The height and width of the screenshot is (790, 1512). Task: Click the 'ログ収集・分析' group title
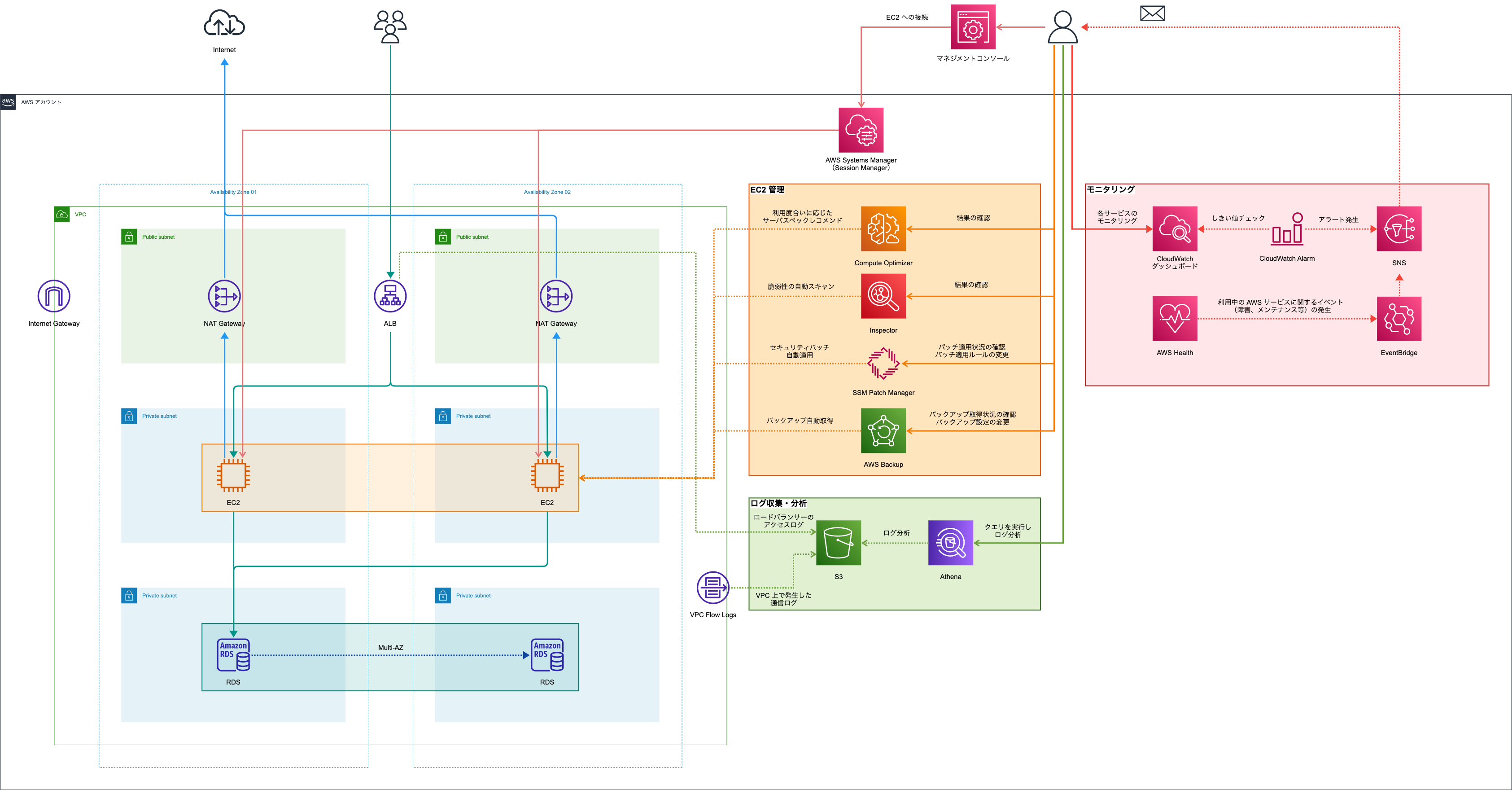(778, 503)
